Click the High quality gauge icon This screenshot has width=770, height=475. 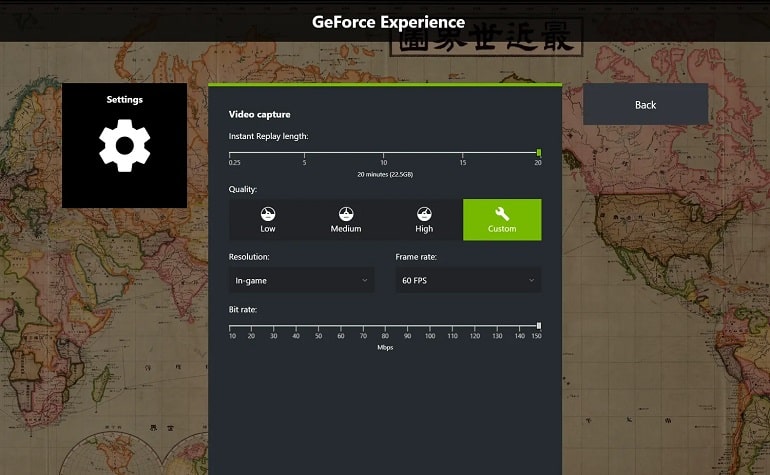(x=424, y=214)
